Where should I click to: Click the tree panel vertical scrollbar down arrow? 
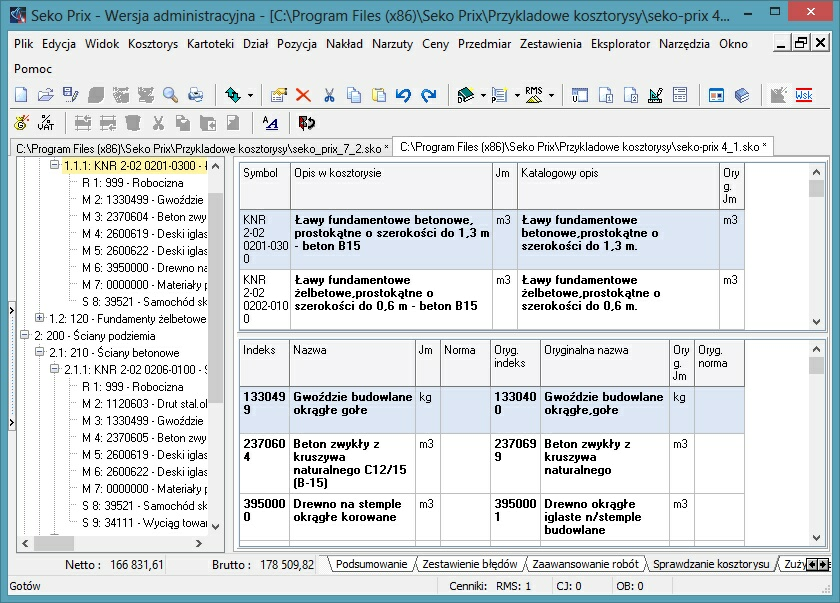click(x=215, y=526)
